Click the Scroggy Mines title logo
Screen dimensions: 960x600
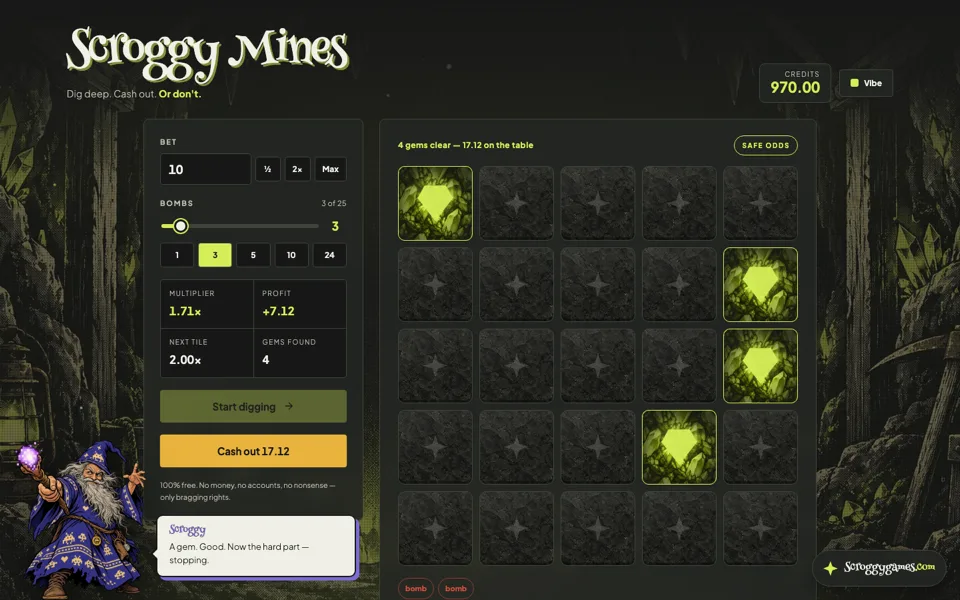coord(208,54)
